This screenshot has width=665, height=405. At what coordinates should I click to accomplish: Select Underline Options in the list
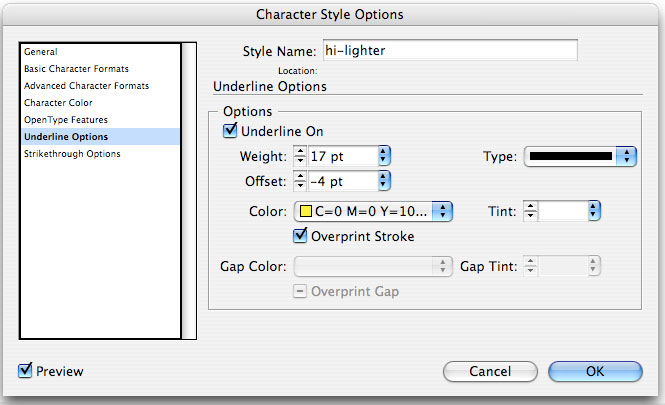click(x=101, y=137)
